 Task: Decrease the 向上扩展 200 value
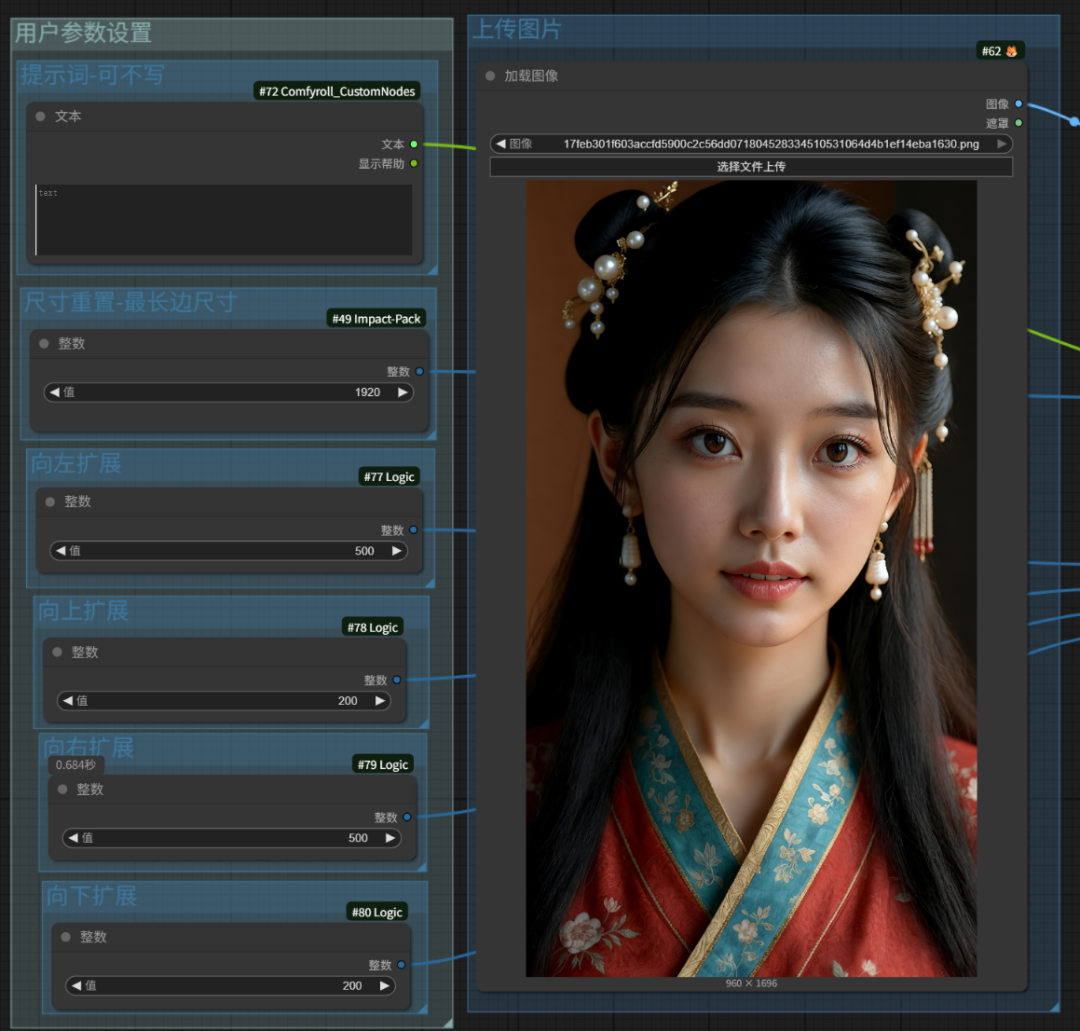click(x=68, y=700)
